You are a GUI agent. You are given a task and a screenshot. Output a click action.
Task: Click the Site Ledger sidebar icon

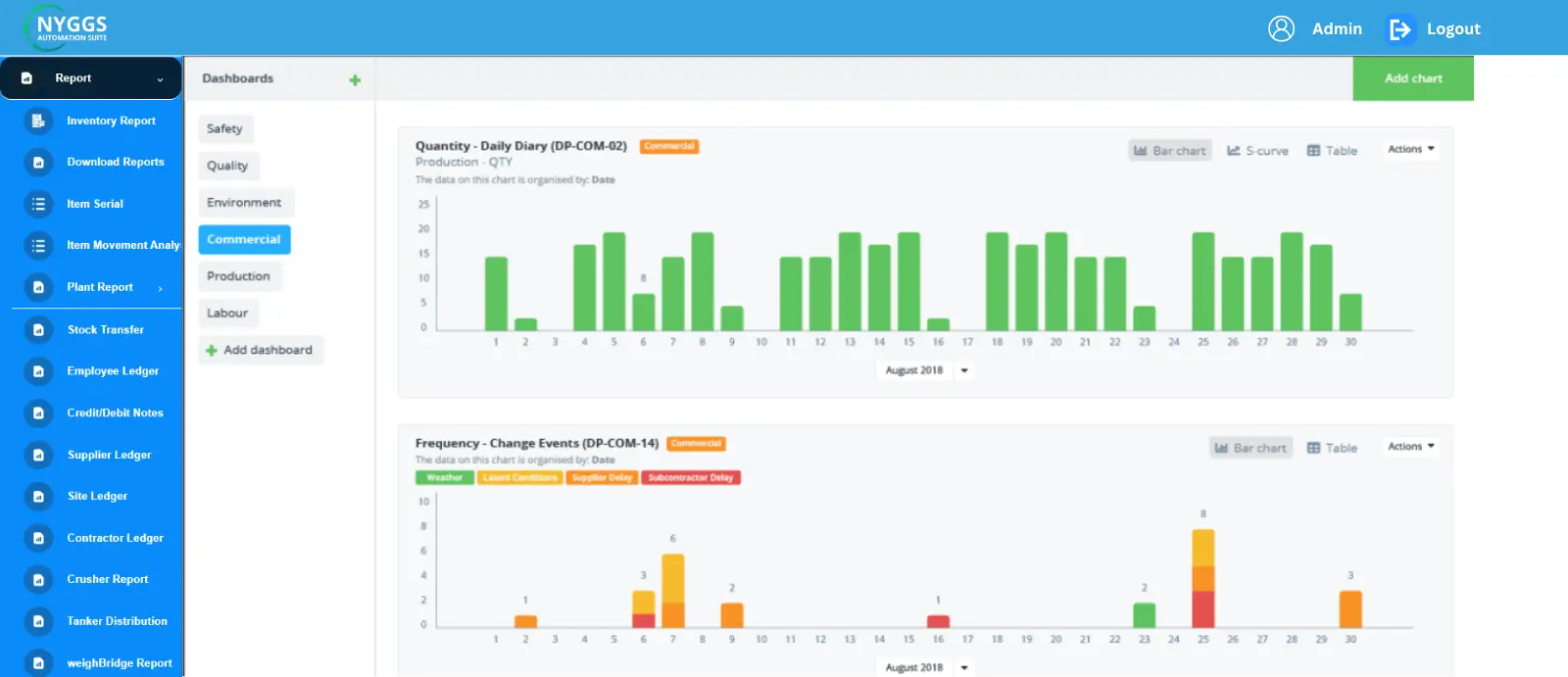point(38,497)
